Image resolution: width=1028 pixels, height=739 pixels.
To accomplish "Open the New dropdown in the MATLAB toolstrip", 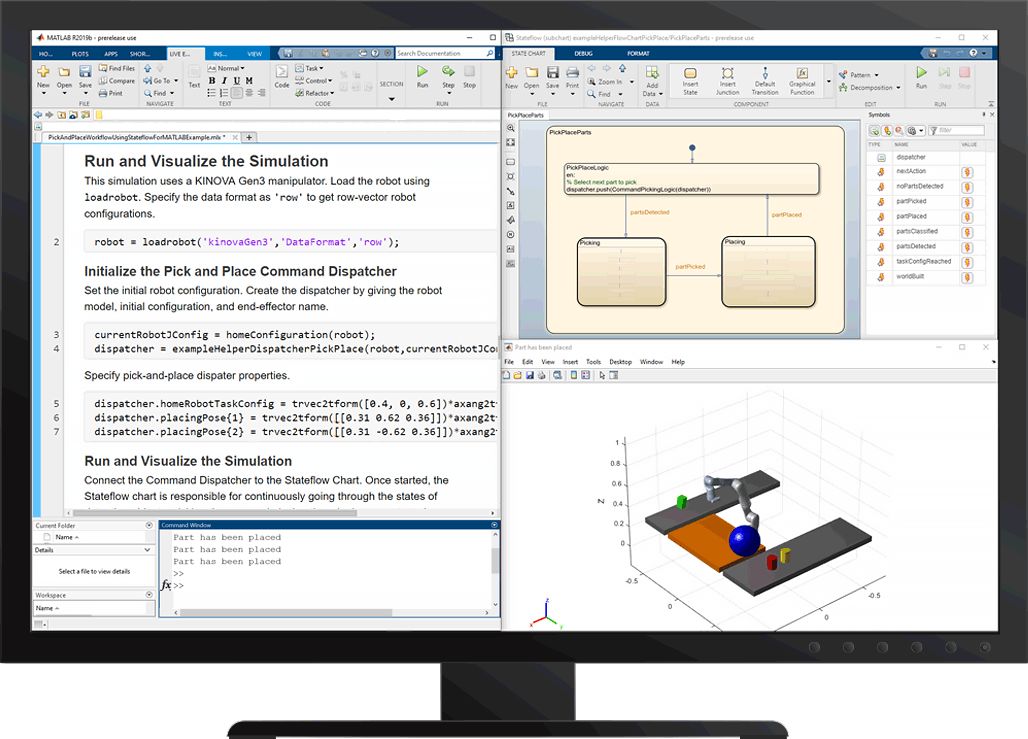I will coord(43,93).
